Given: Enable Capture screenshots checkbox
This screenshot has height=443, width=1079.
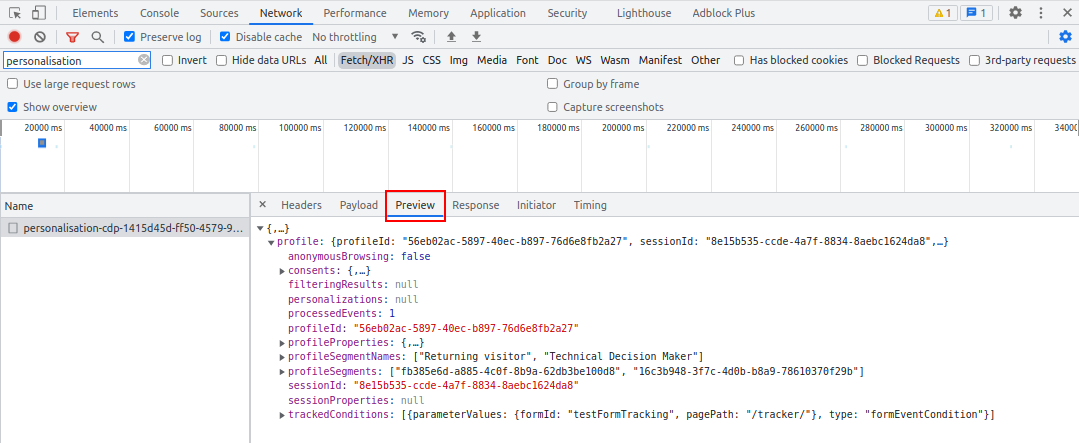Looking at the screenshot, I should [x=553, y=107].
